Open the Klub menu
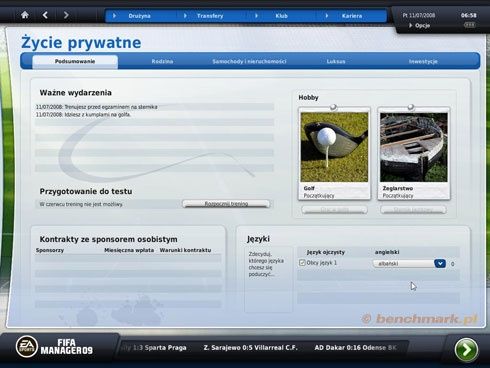The height and width of the screenshot is (368, 490). point(281,16)
